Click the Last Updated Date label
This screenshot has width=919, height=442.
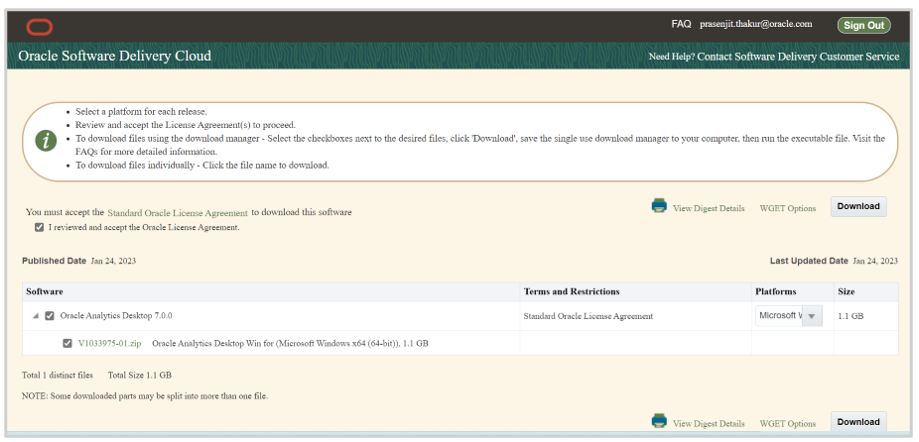click(x=809, y=261)
